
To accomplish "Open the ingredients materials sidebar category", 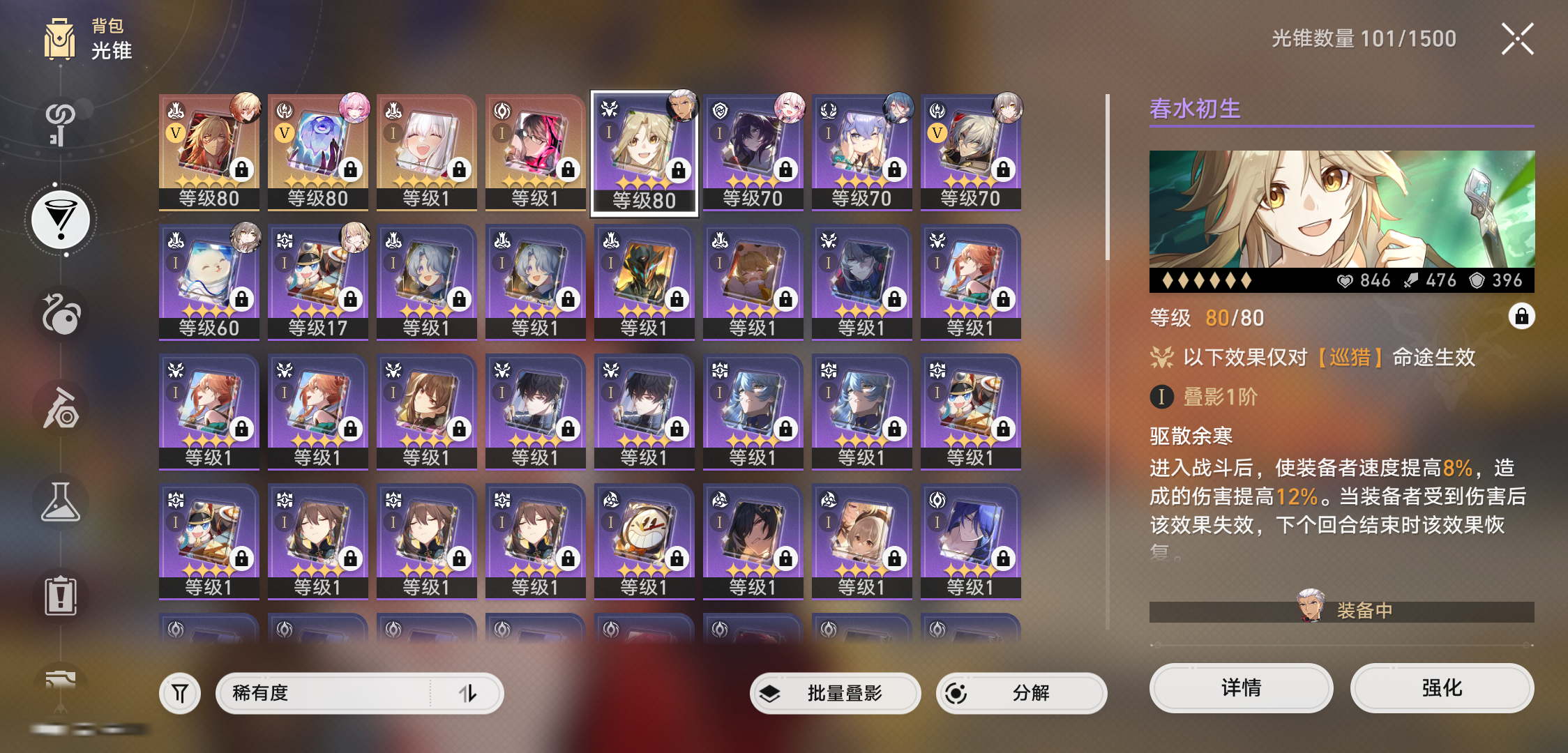I will [61, 408].
